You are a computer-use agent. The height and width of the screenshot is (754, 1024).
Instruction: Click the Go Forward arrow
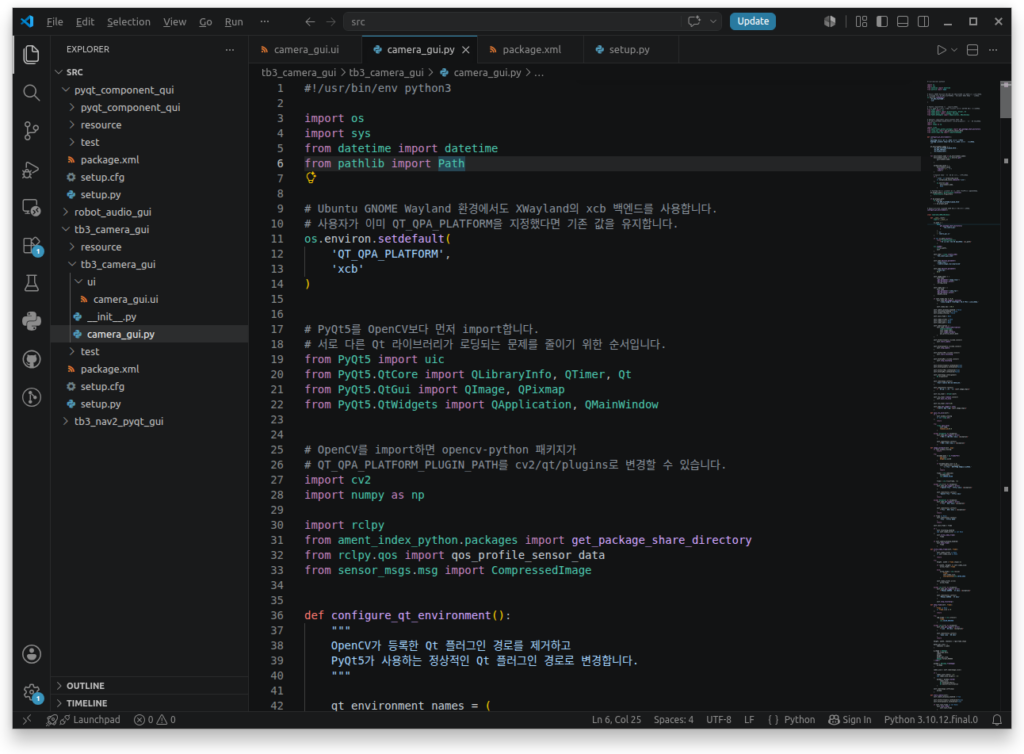[331, 22]
